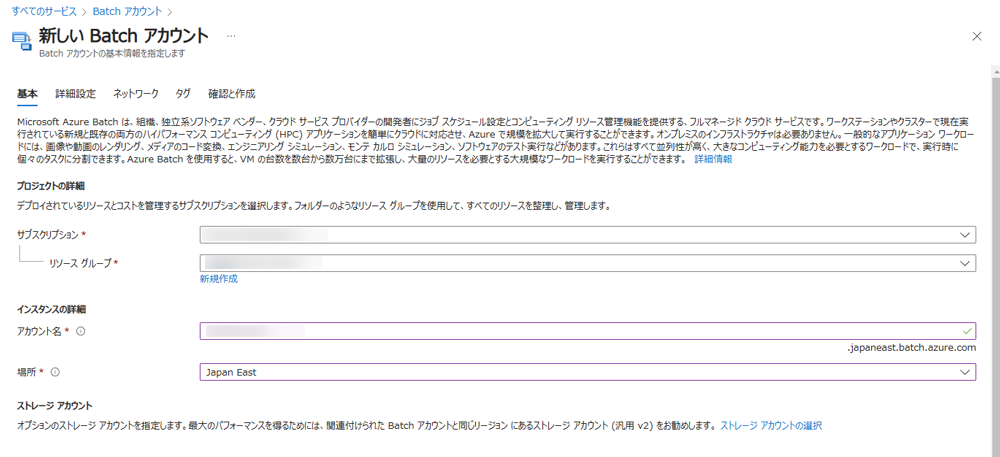The width and height of the screenshot is (1000, 457).
Task: Switch to the タグ tab
Action: tap(183, 94)
